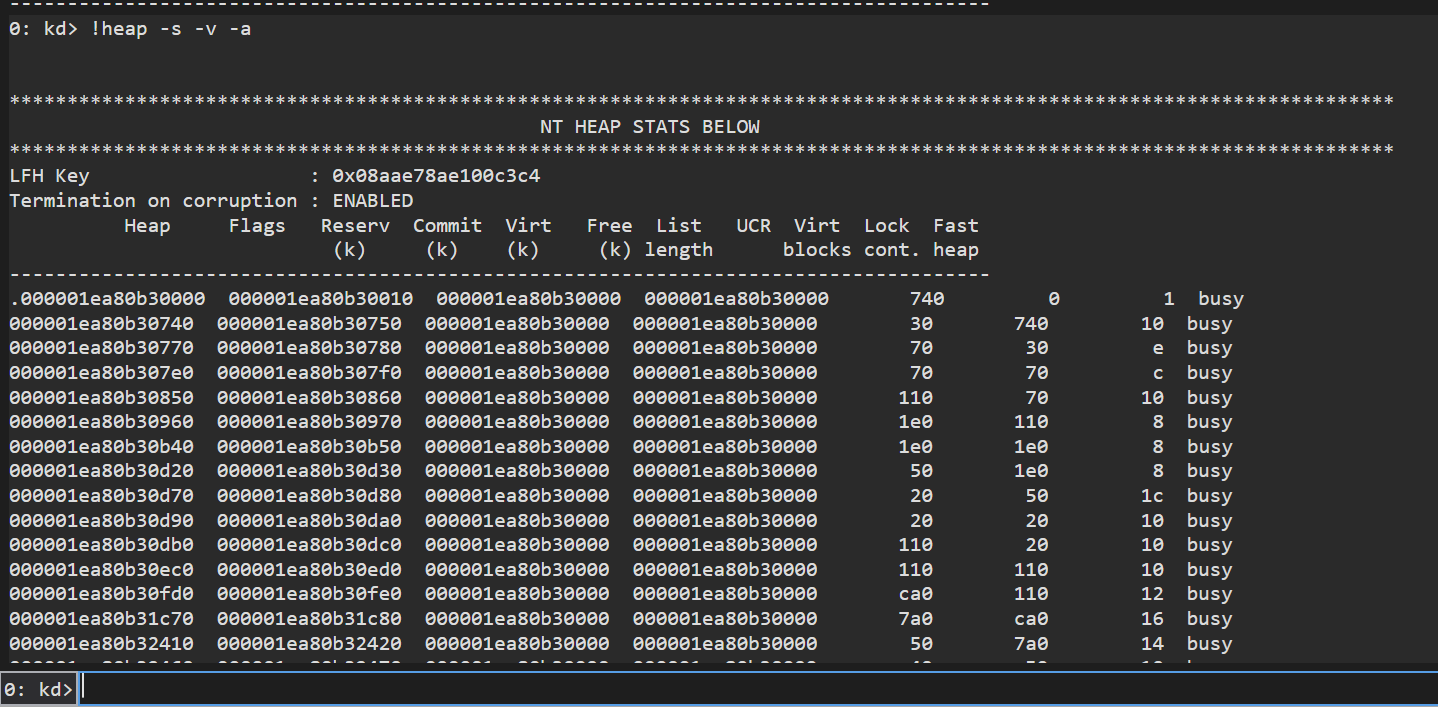Click heap address 000001ea80b30960
Screen dimensions: 1438x707
point(101,422)
